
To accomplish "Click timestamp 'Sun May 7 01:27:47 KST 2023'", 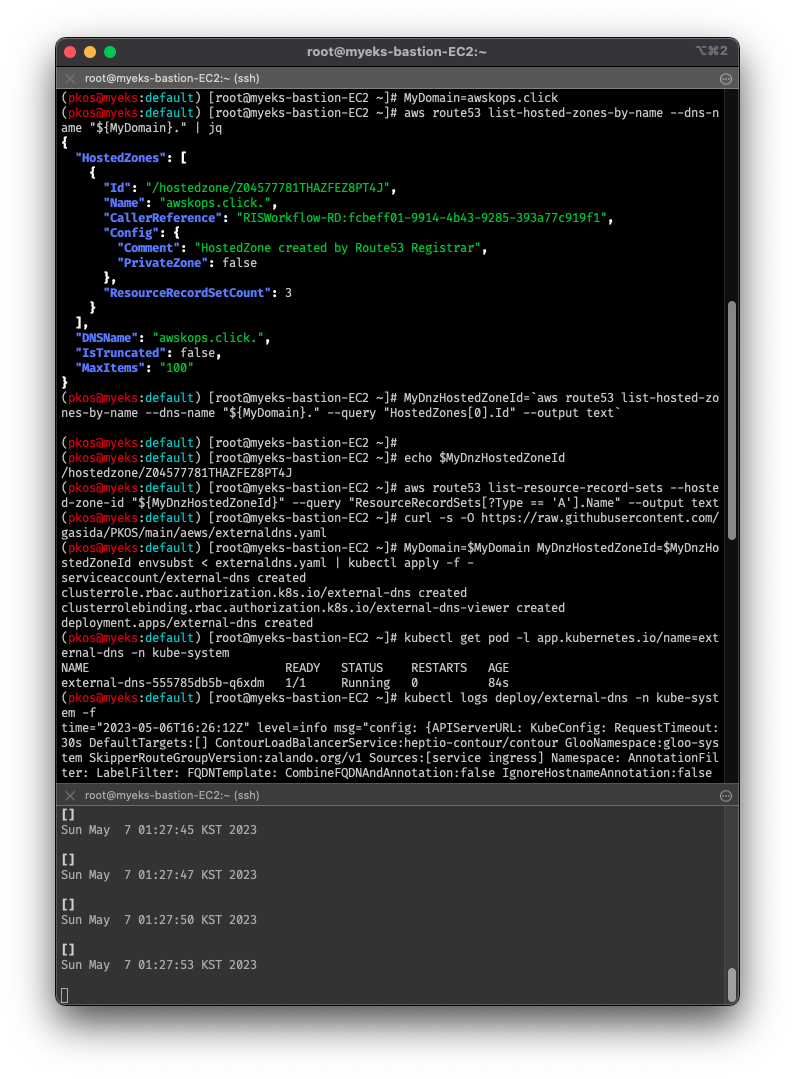I will [159, 875].
